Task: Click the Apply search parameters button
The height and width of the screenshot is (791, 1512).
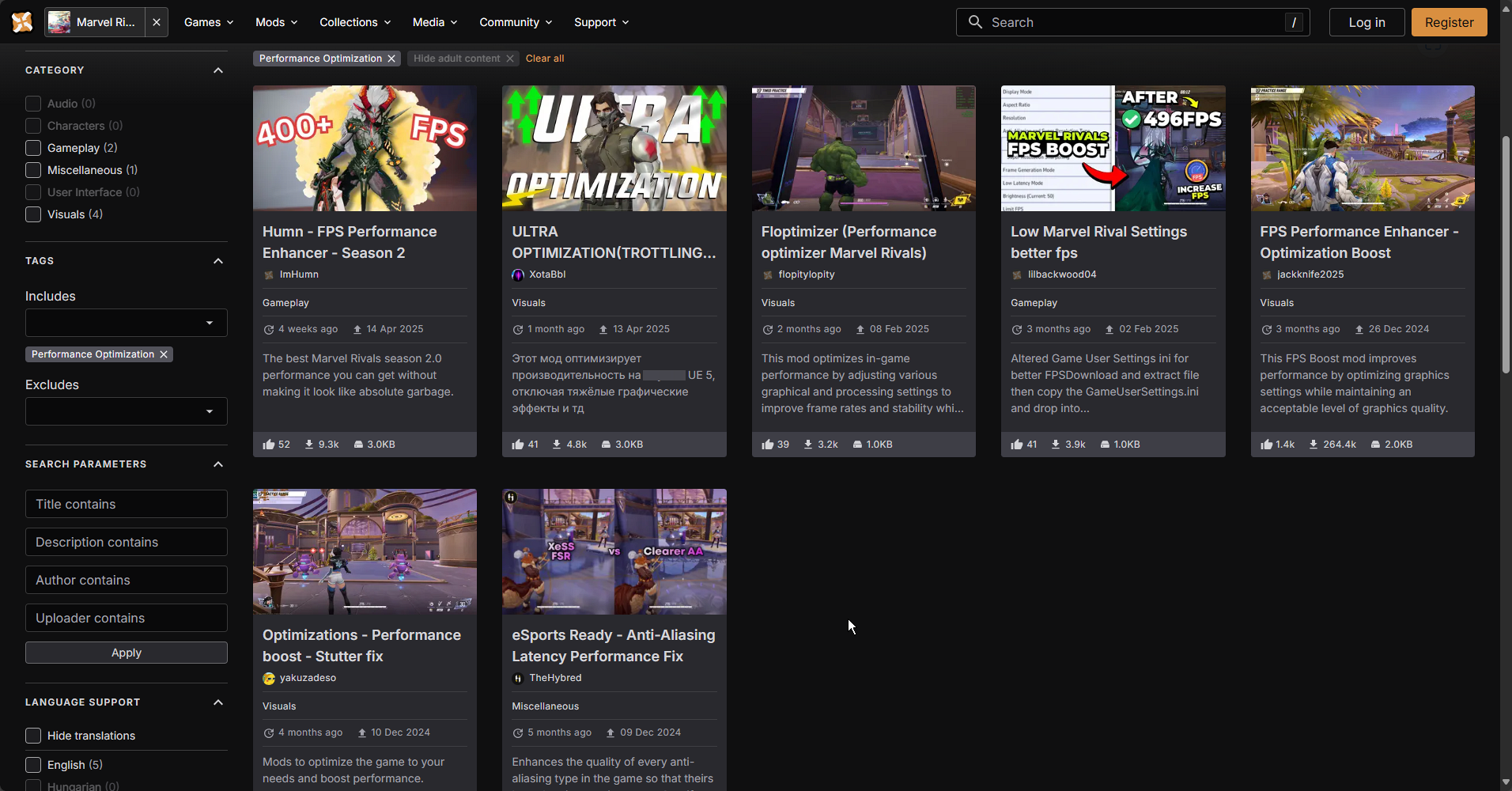Action: click(x=127, y=653)
